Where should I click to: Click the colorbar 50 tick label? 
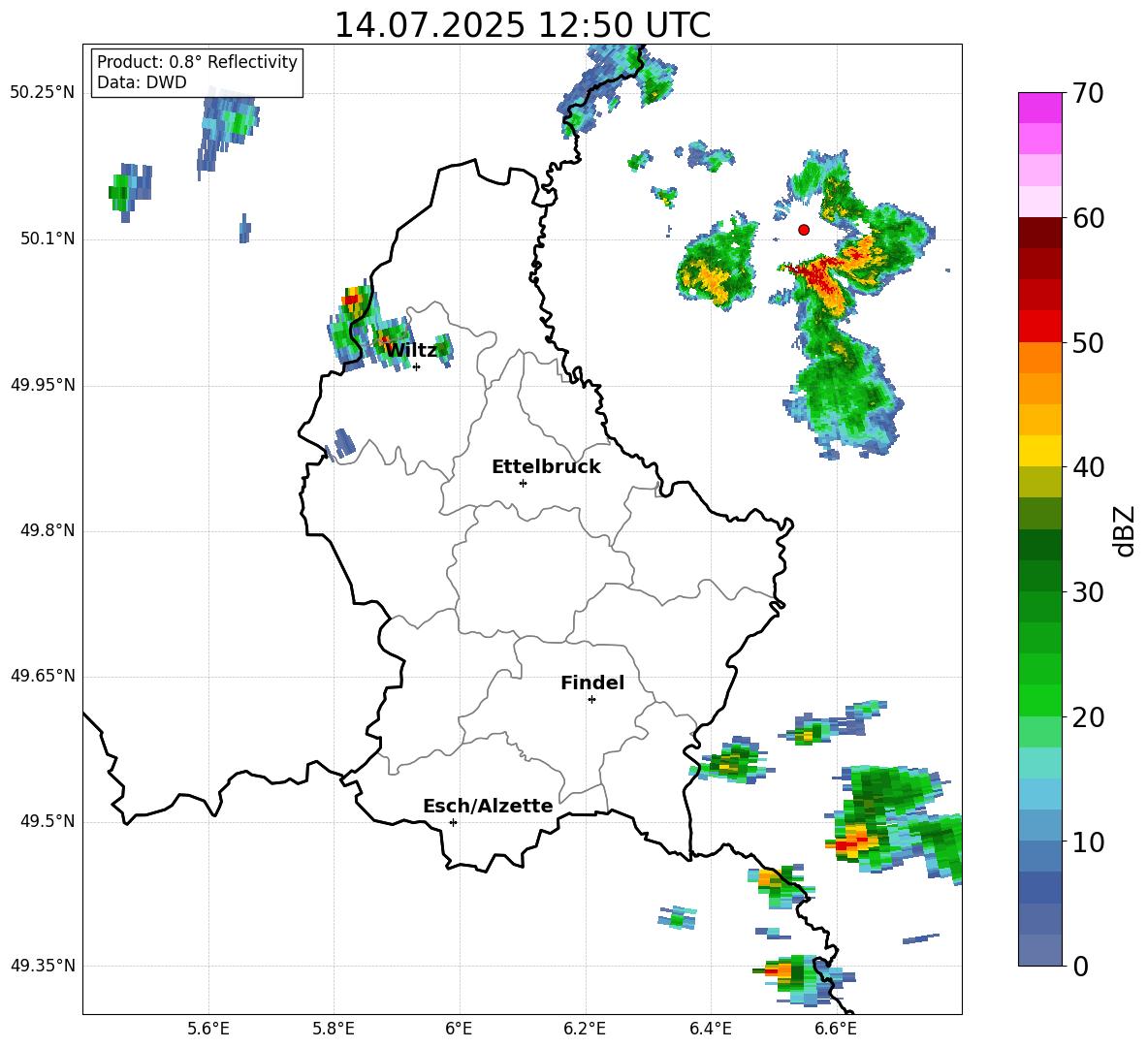click(1088, 342)
